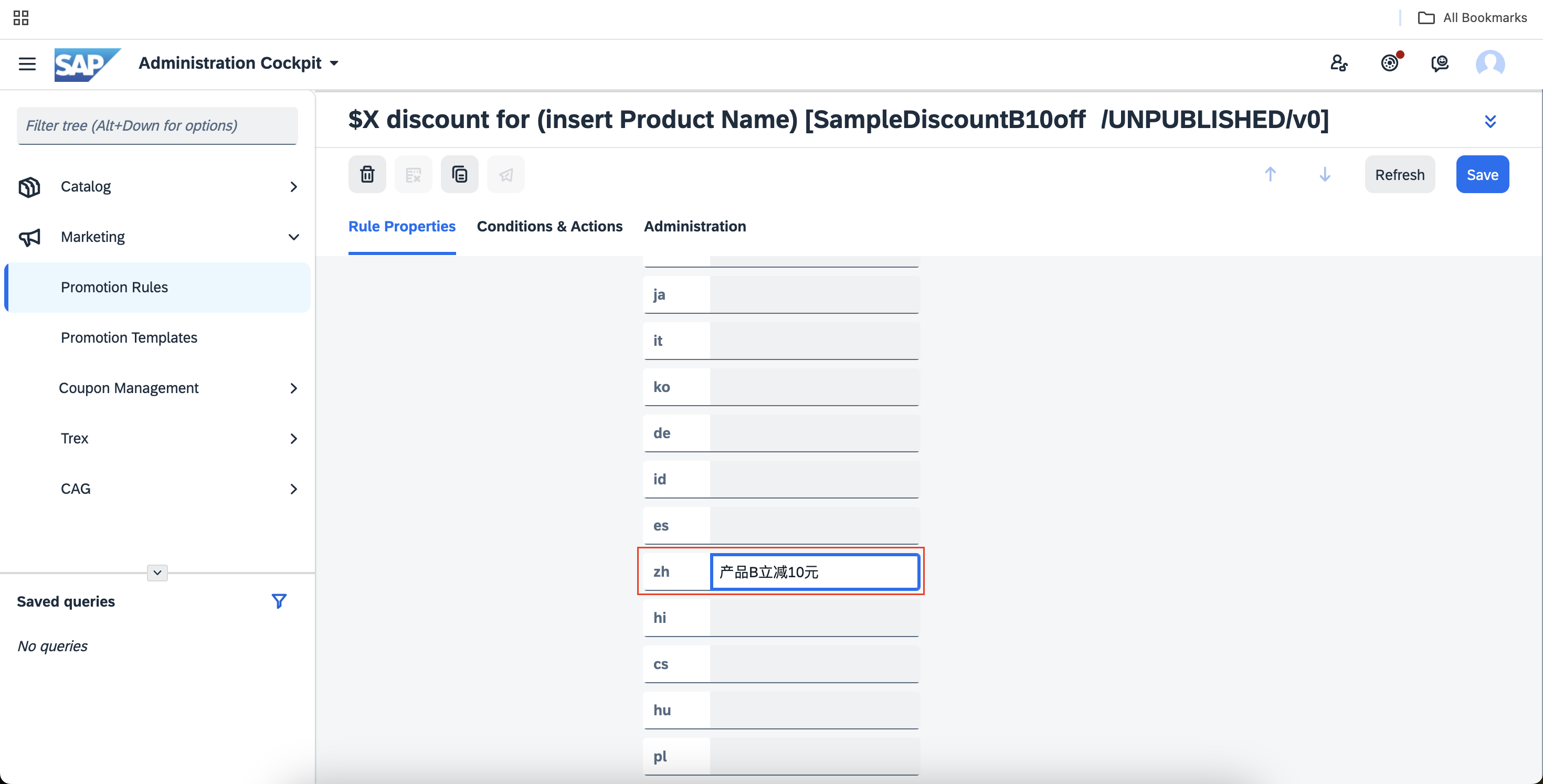Click the disabled edit-cancel toolbar icon
This screenshot has width=1543, height=784.
(x=414, y=174)
